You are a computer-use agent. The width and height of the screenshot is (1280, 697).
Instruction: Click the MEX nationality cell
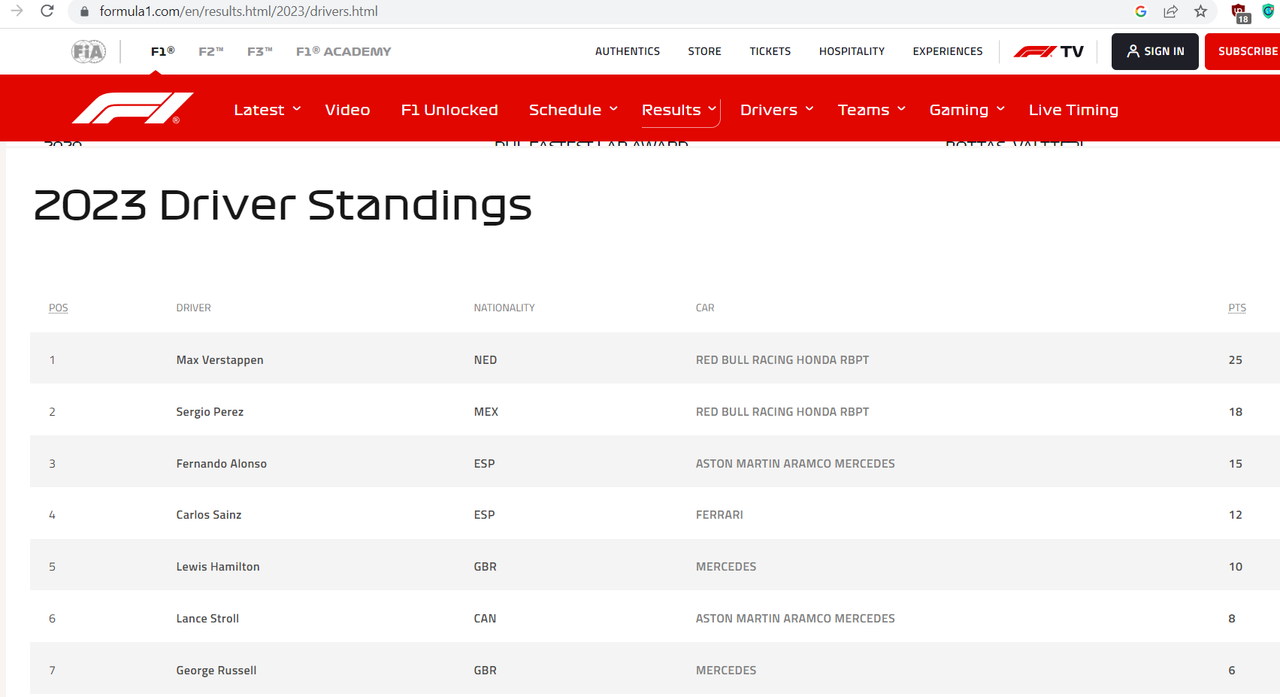click(486, 412)
